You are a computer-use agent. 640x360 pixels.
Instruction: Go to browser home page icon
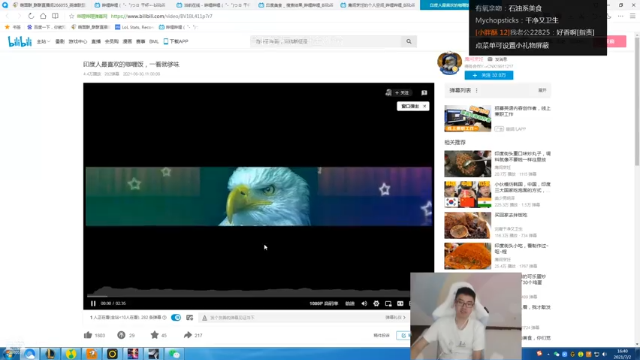coord(43,16)
